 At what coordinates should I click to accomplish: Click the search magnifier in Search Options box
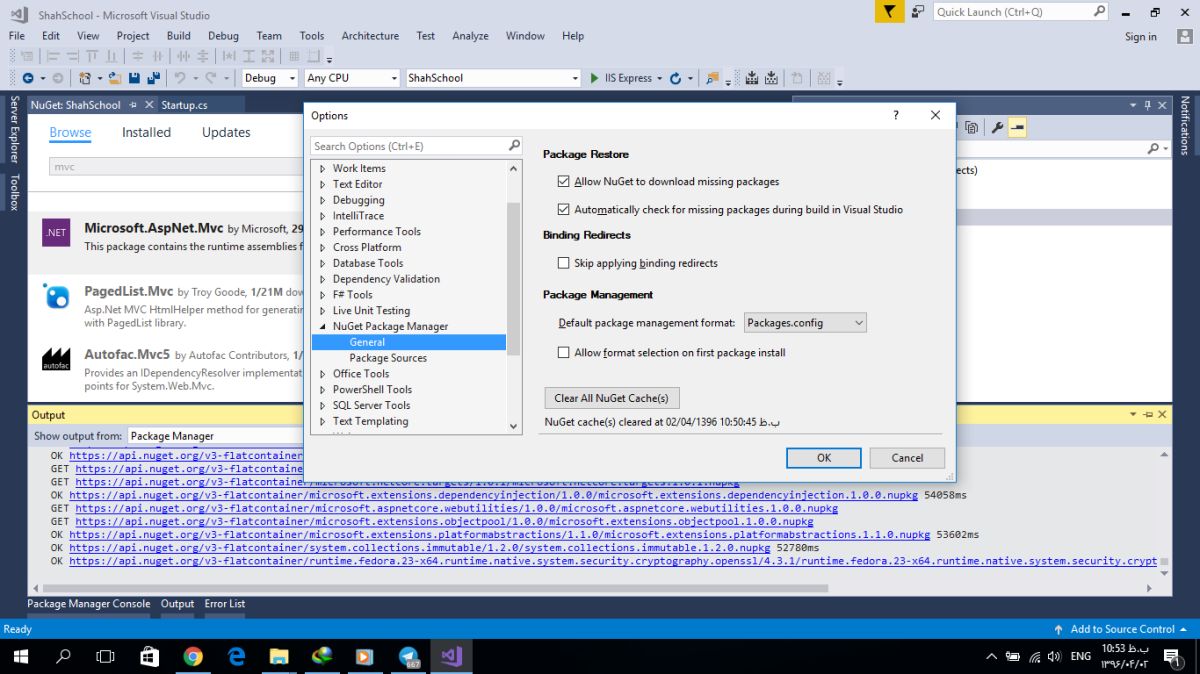pos(514,146)
